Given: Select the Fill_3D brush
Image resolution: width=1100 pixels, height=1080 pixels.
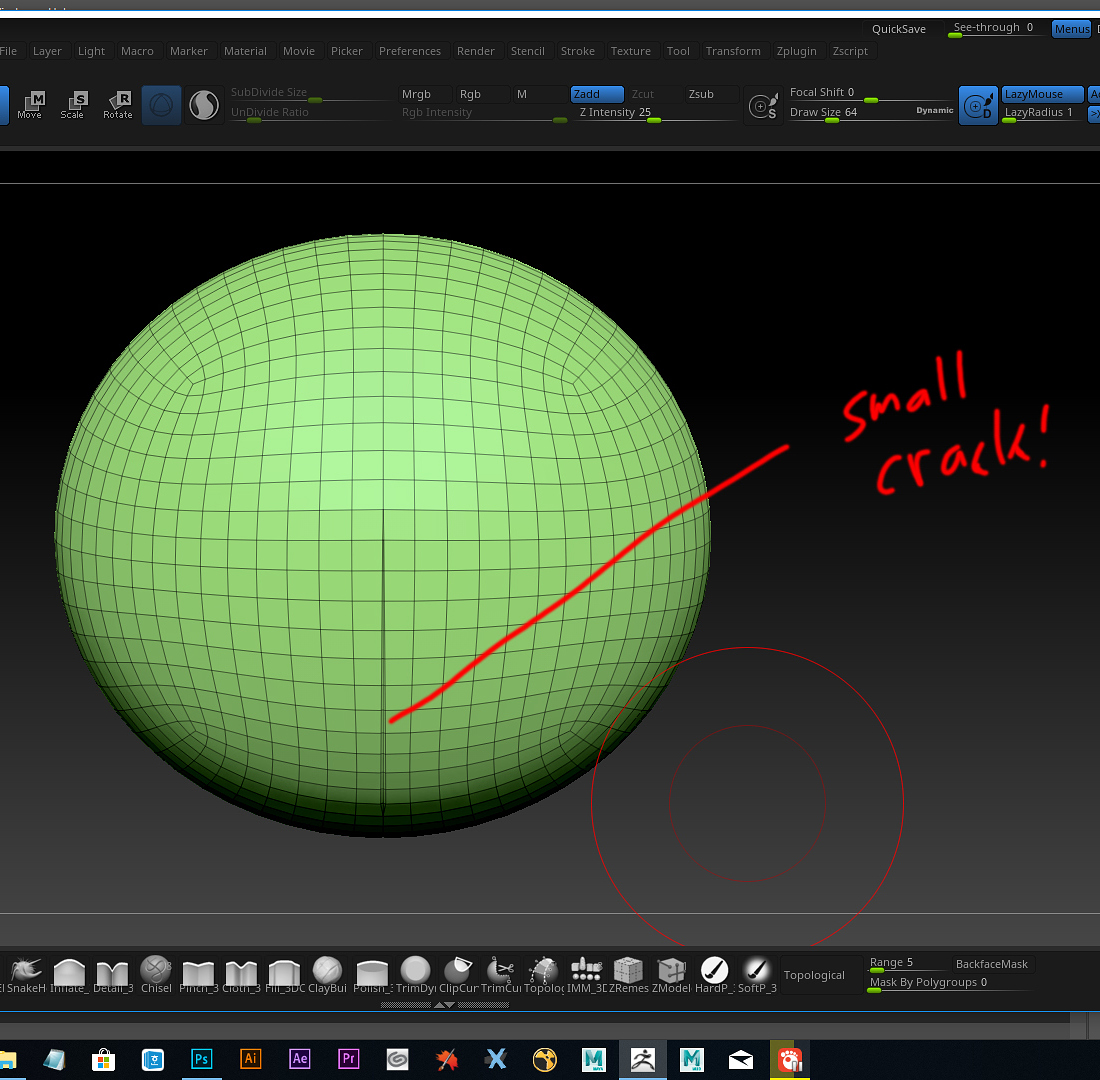Looking at the screenshot, I should point(285,975).
